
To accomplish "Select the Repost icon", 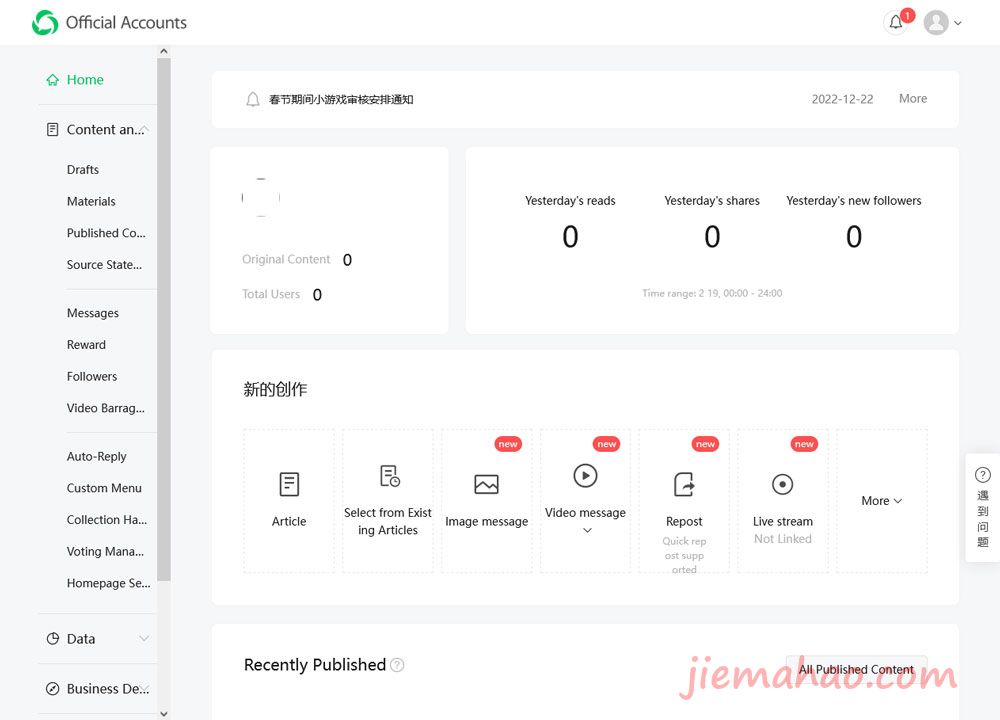I will pyautogui.click(x=684, y=484).
